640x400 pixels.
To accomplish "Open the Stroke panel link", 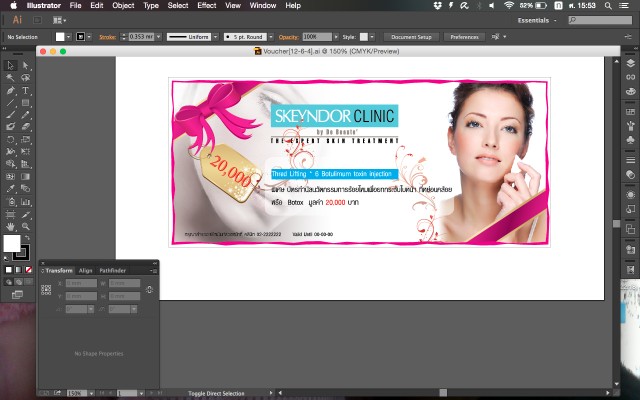I will click(x=108, y=37).
